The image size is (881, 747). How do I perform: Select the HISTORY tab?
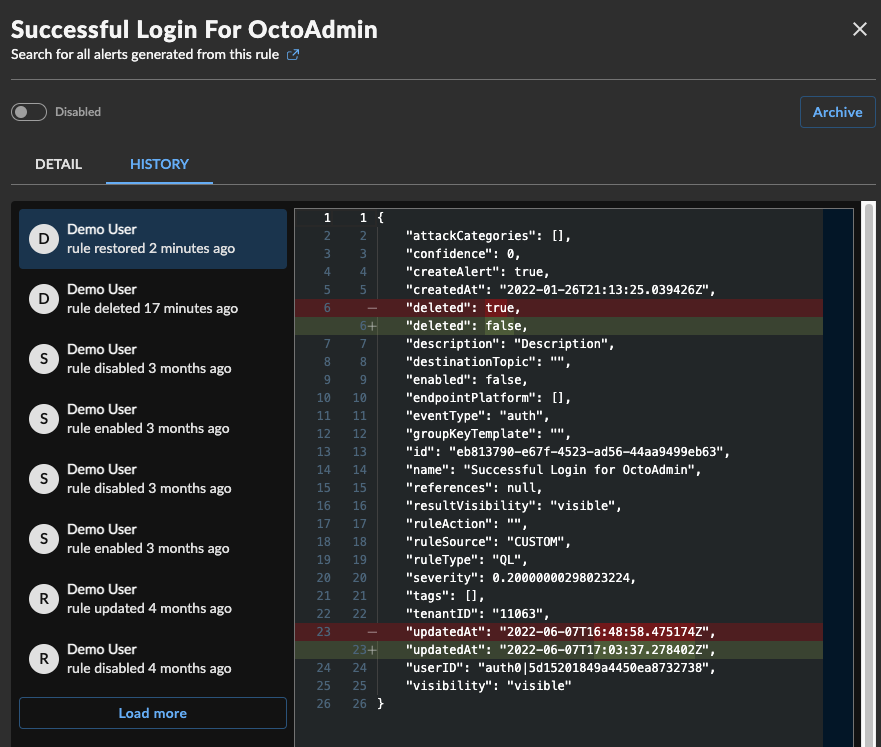(x=160, y=164)
